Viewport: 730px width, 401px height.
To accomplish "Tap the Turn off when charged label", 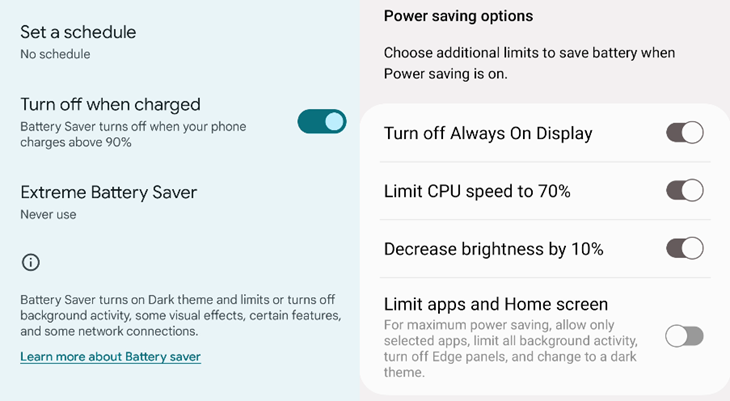I will [110, 104].
